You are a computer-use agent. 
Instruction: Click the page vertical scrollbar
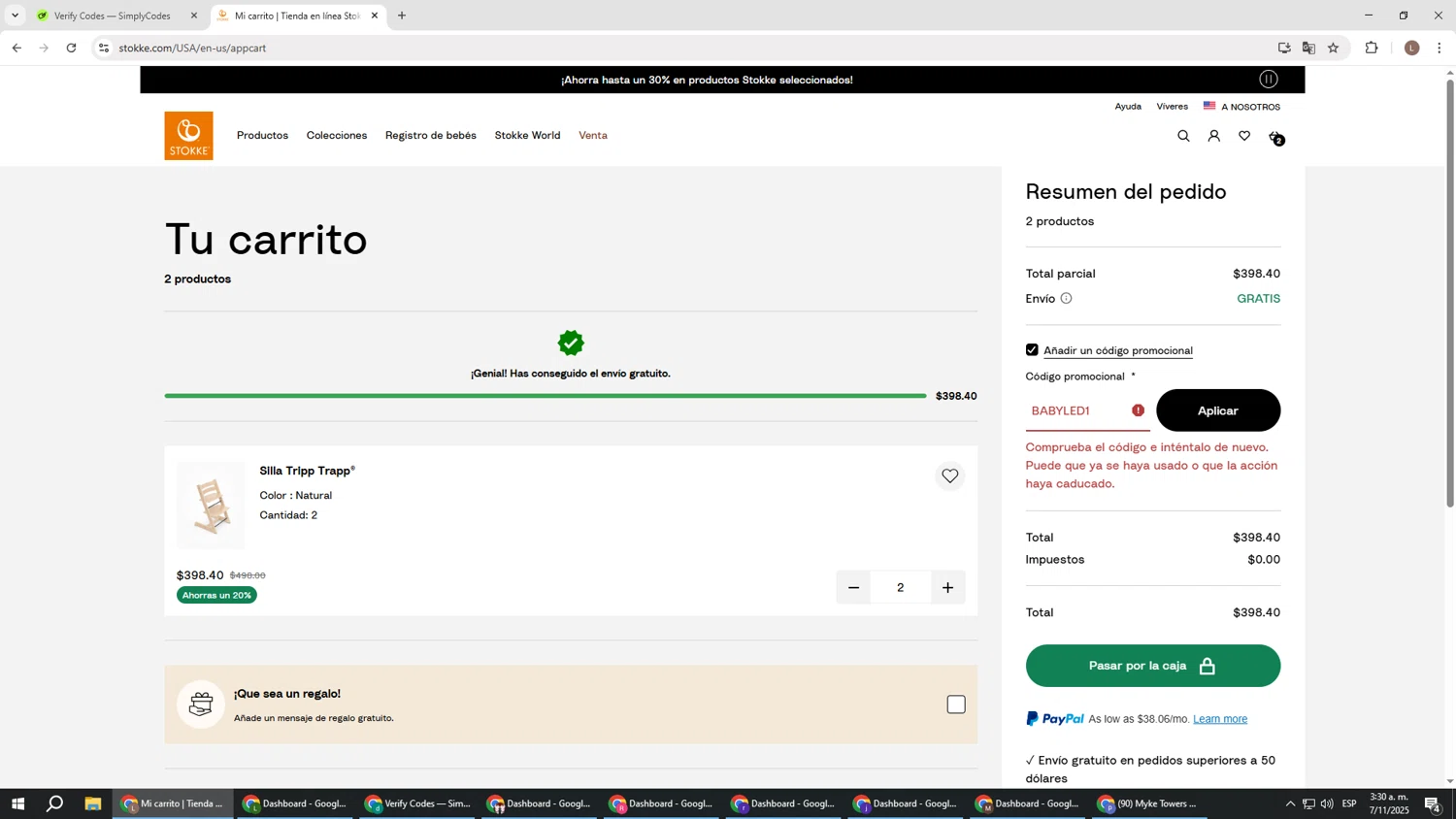tap(1450, 291)
